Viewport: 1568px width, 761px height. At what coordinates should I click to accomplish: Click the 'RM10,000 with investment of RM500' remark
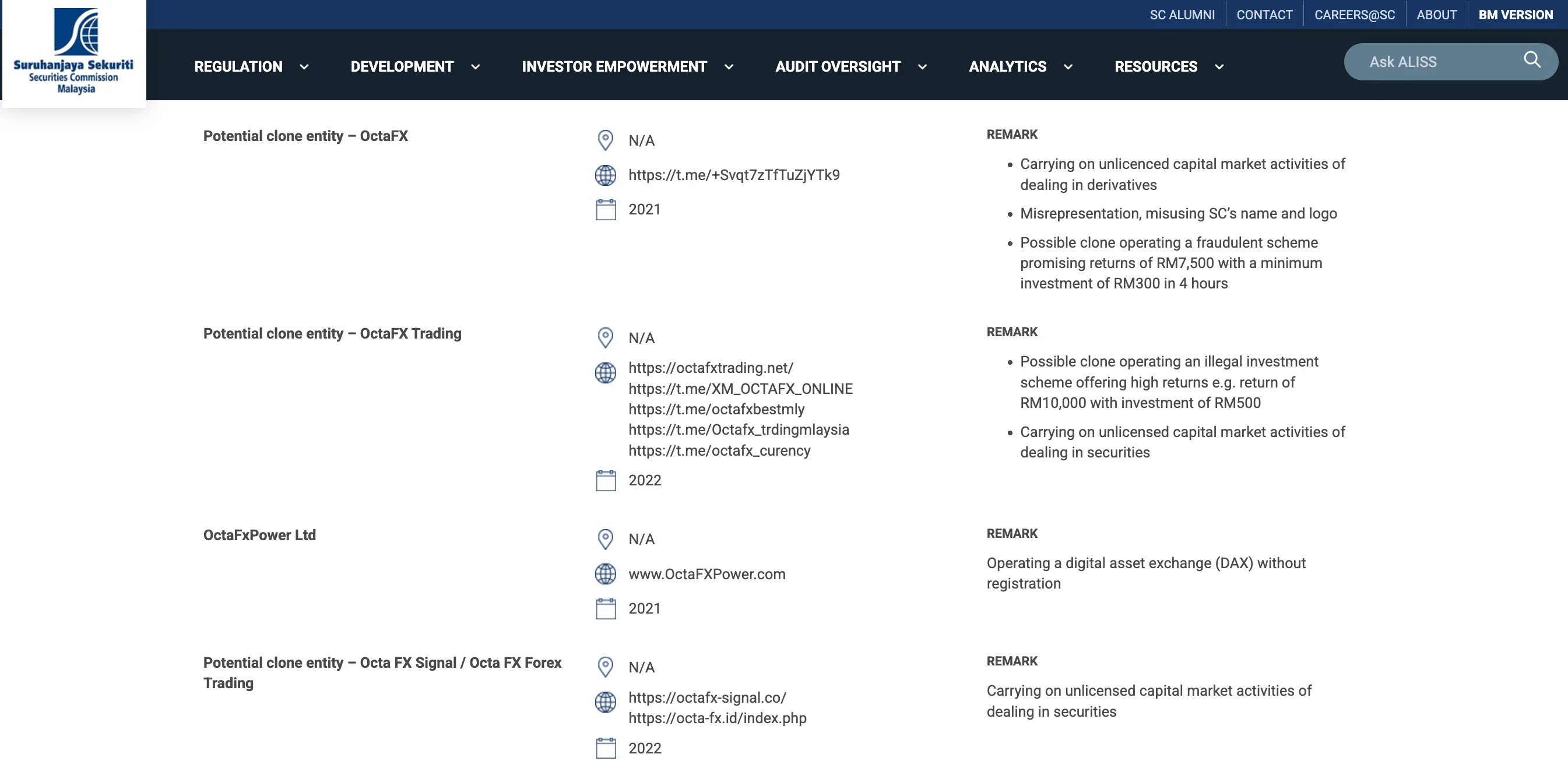[x=1140, y=403]
